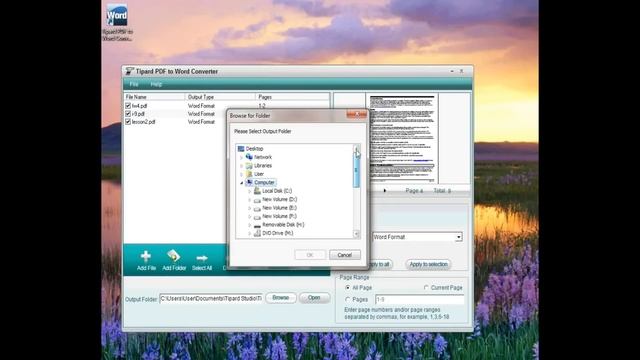Image resolution: width=640 pixels, height=360 pixels.
Task: Click the Select All arrow icon
Action: point(202,258)
